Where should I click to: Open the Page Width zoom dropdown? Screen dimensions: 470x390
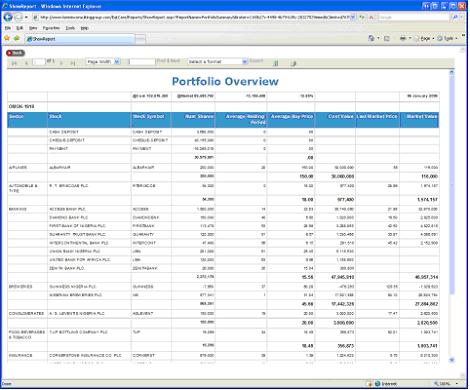[x=103, y=62]
